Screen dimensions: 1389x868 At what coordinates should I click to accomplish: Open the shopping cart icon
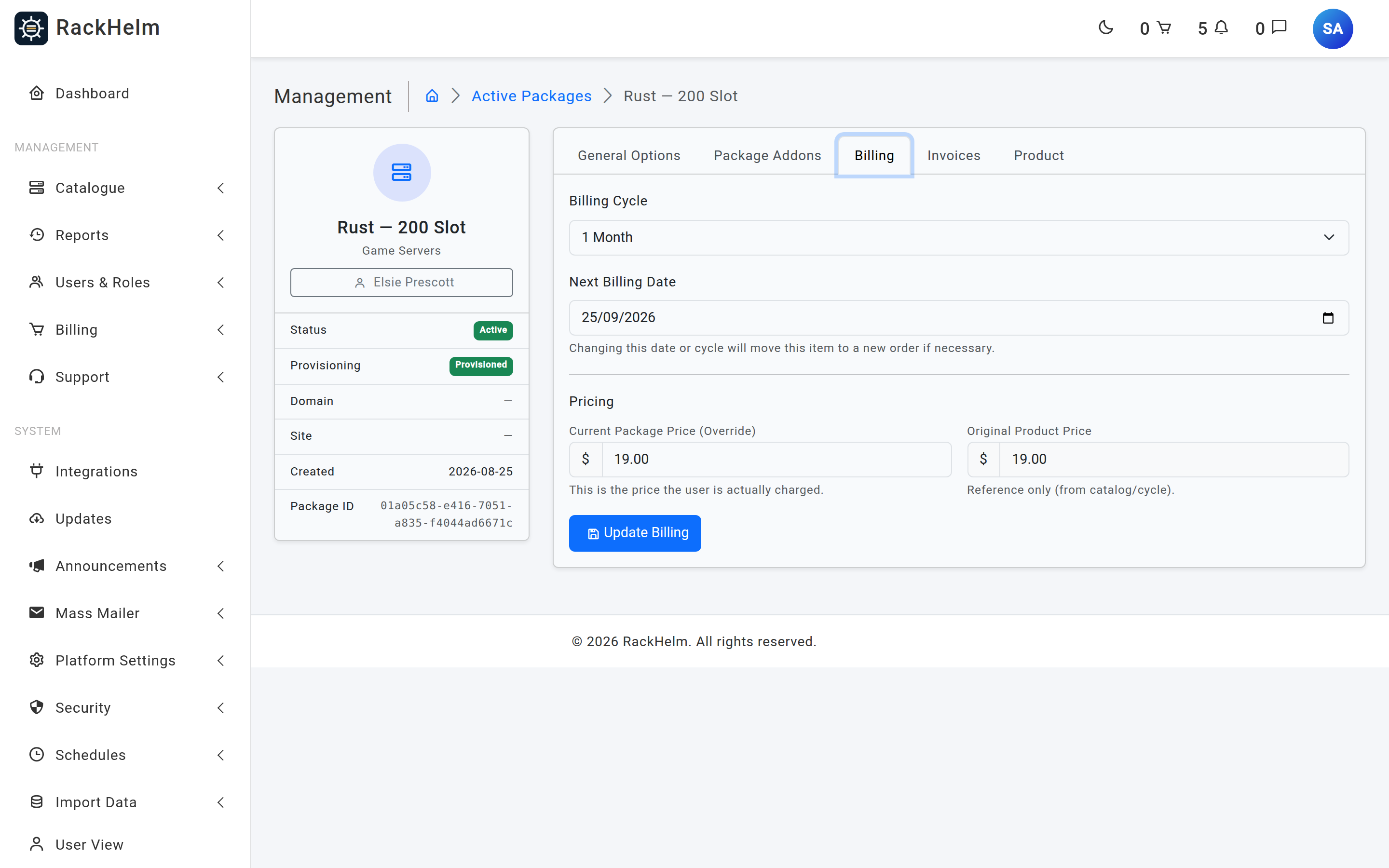click(1163, 27)
